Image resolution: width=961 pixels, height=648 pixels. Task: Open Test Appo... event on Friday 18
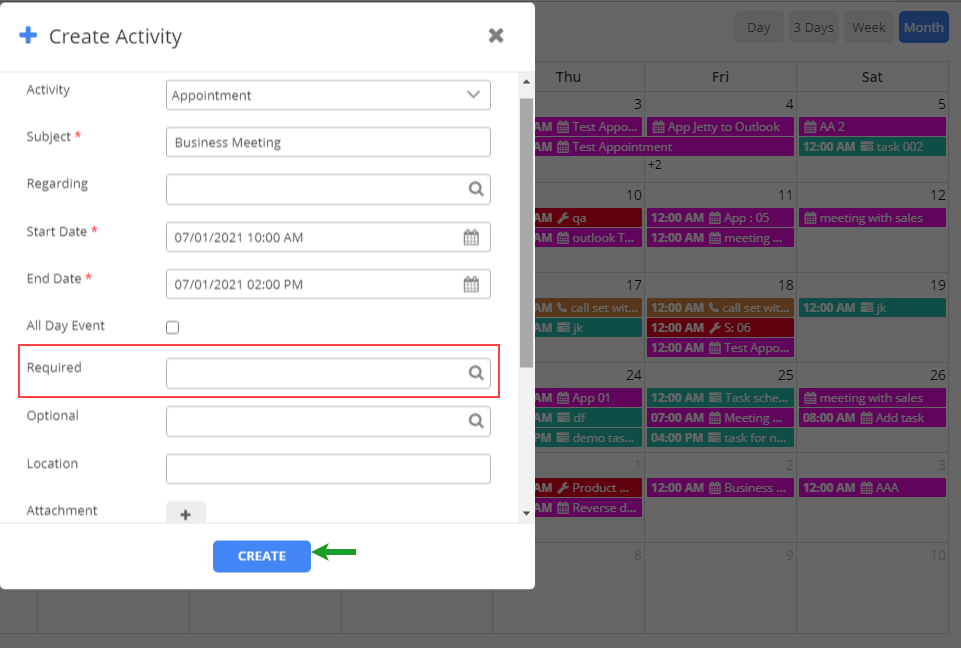tap(720, 348)
